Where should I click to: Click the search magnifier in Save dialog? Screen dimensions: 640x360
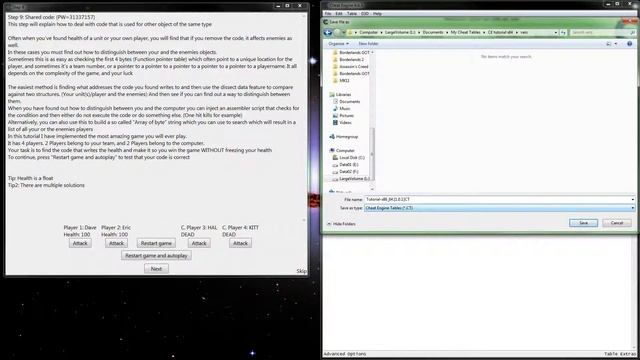coord(633,32)
